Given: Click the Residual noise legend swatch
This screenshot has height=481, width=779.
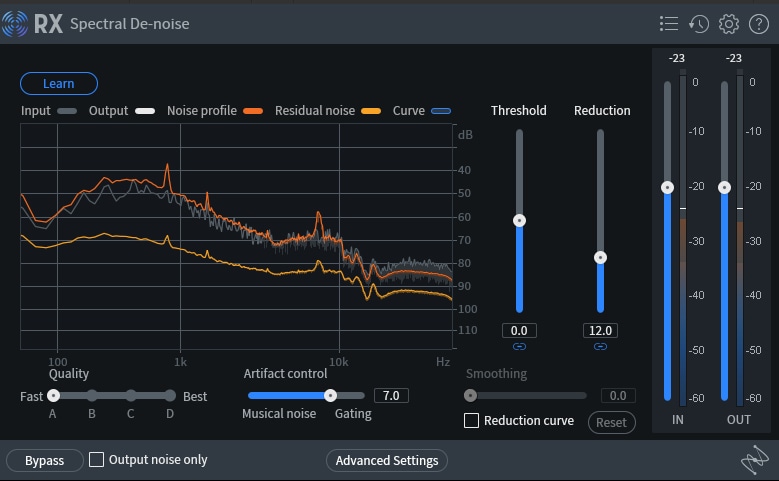Looking at the screenshot, I should 371,111.
